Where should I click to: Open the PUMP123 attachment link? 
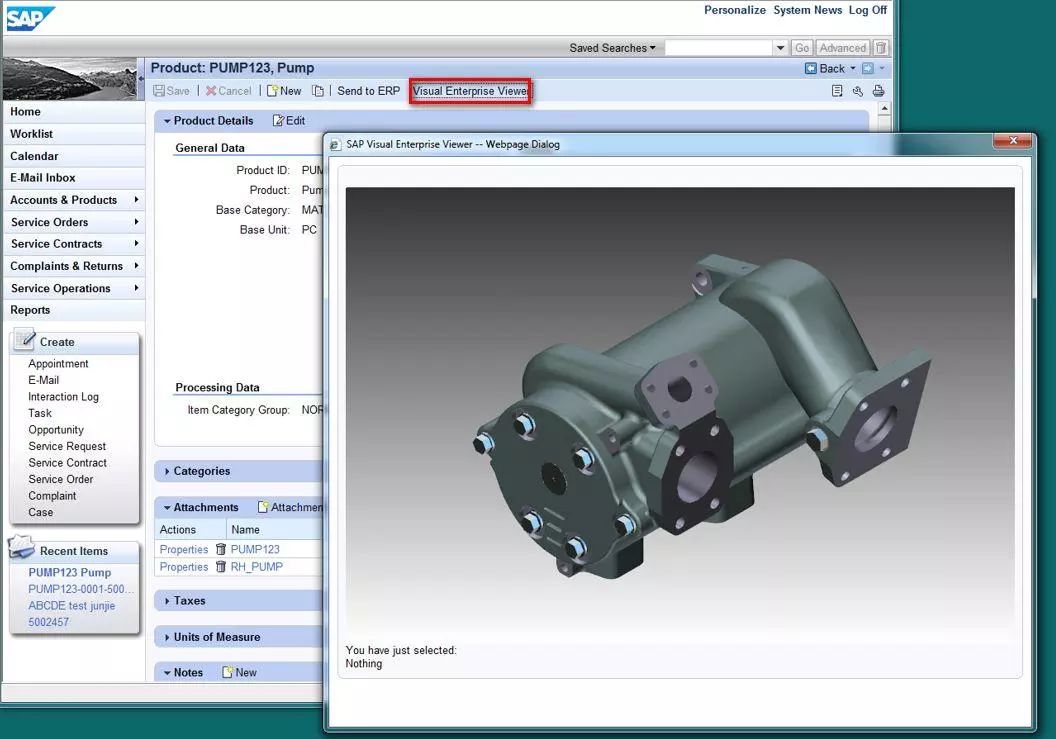(x=255, y=550)
